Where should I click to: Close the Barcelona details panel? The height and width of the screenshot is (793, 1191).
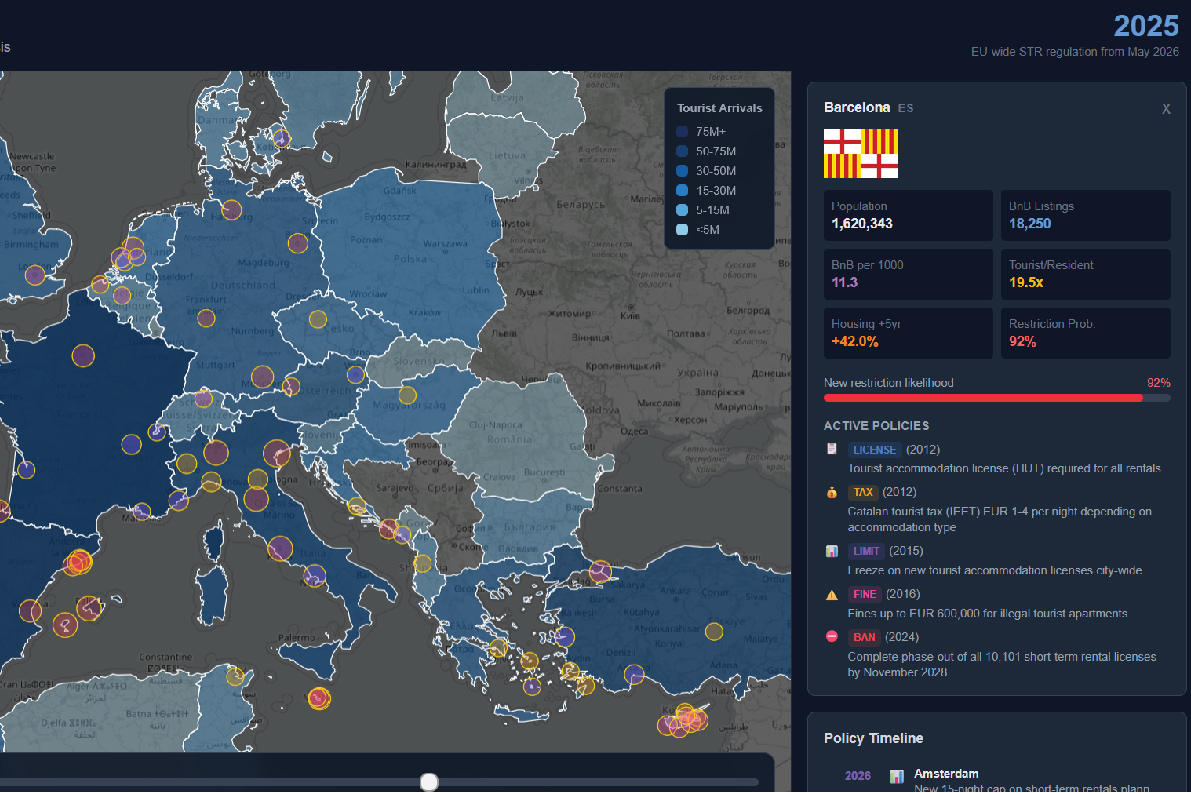(1166, 109)
